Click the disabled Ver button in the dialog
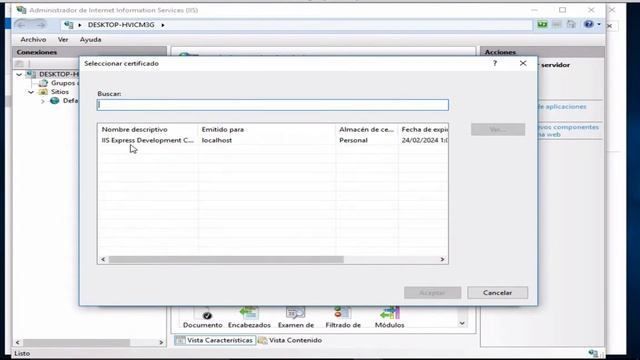Viewport: 640px width, 360px height. 498,129
